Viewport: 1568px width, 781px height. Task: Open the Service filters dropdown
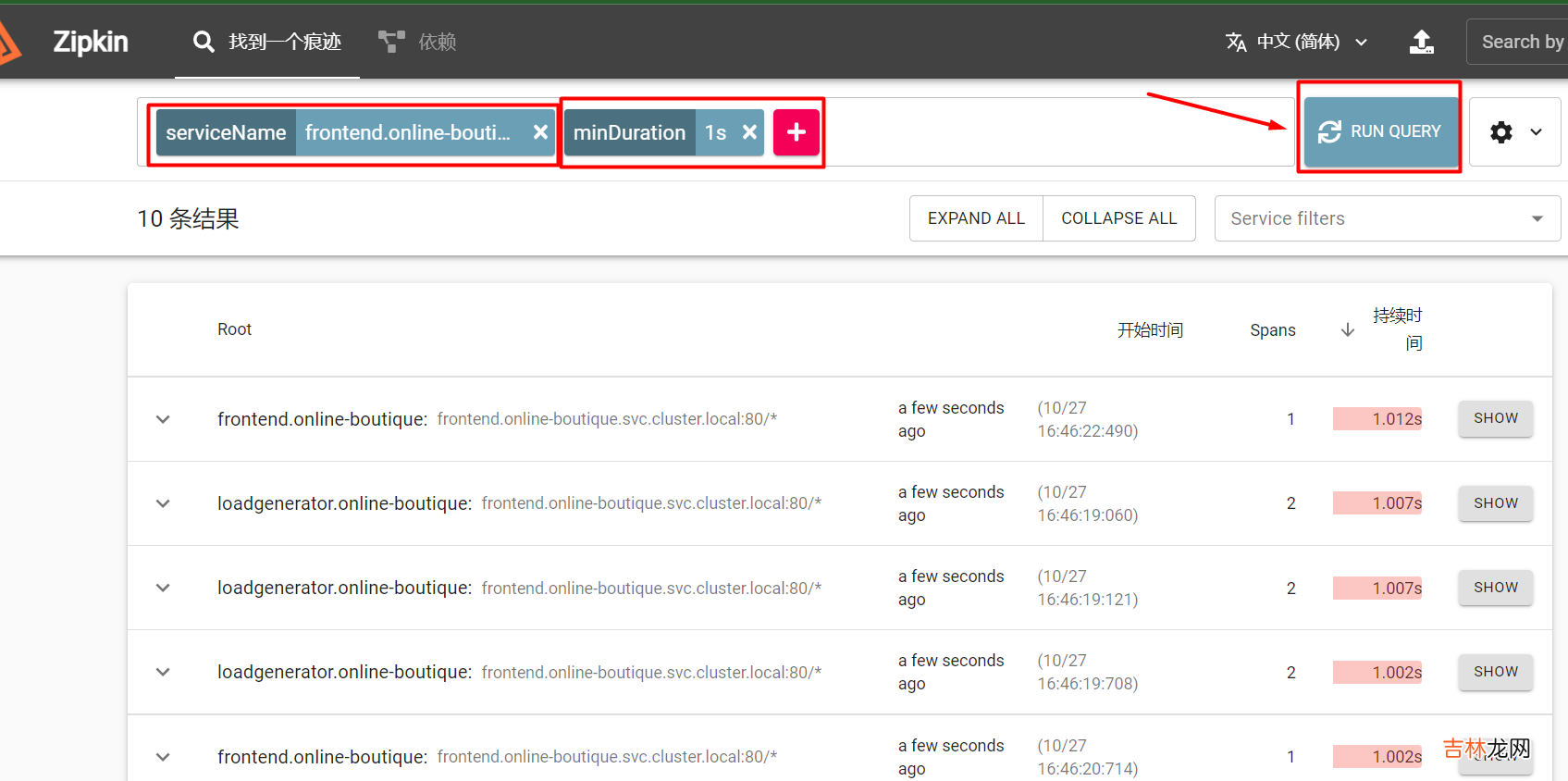click(1386, 218)
